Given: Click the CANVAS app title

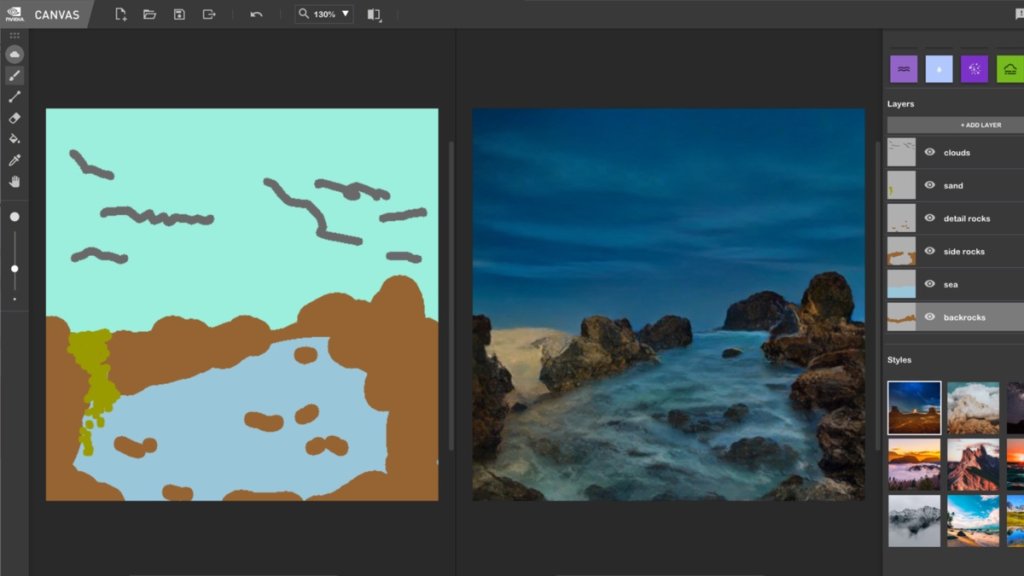Looking at the screenshot, I should (57, 14).
